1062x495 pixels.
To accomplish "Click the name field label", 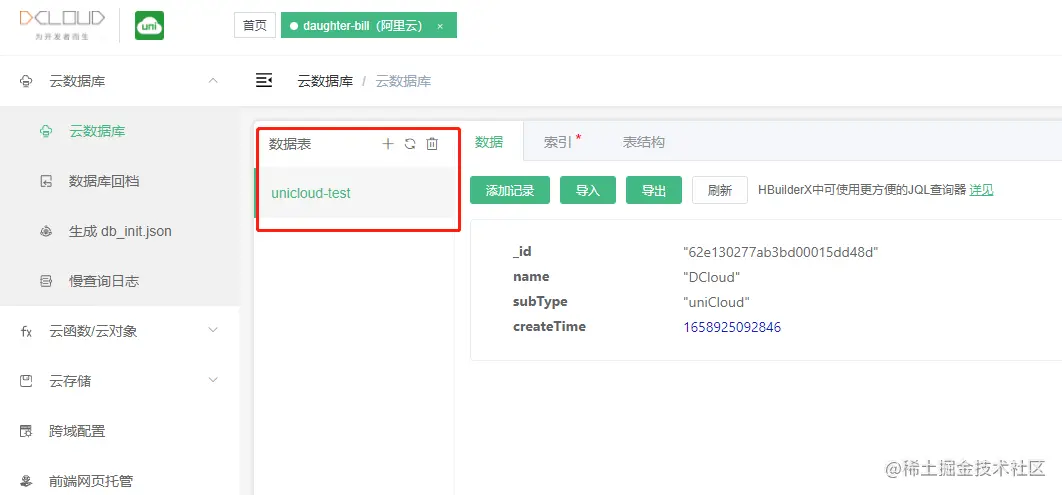I will click(531, 276).
